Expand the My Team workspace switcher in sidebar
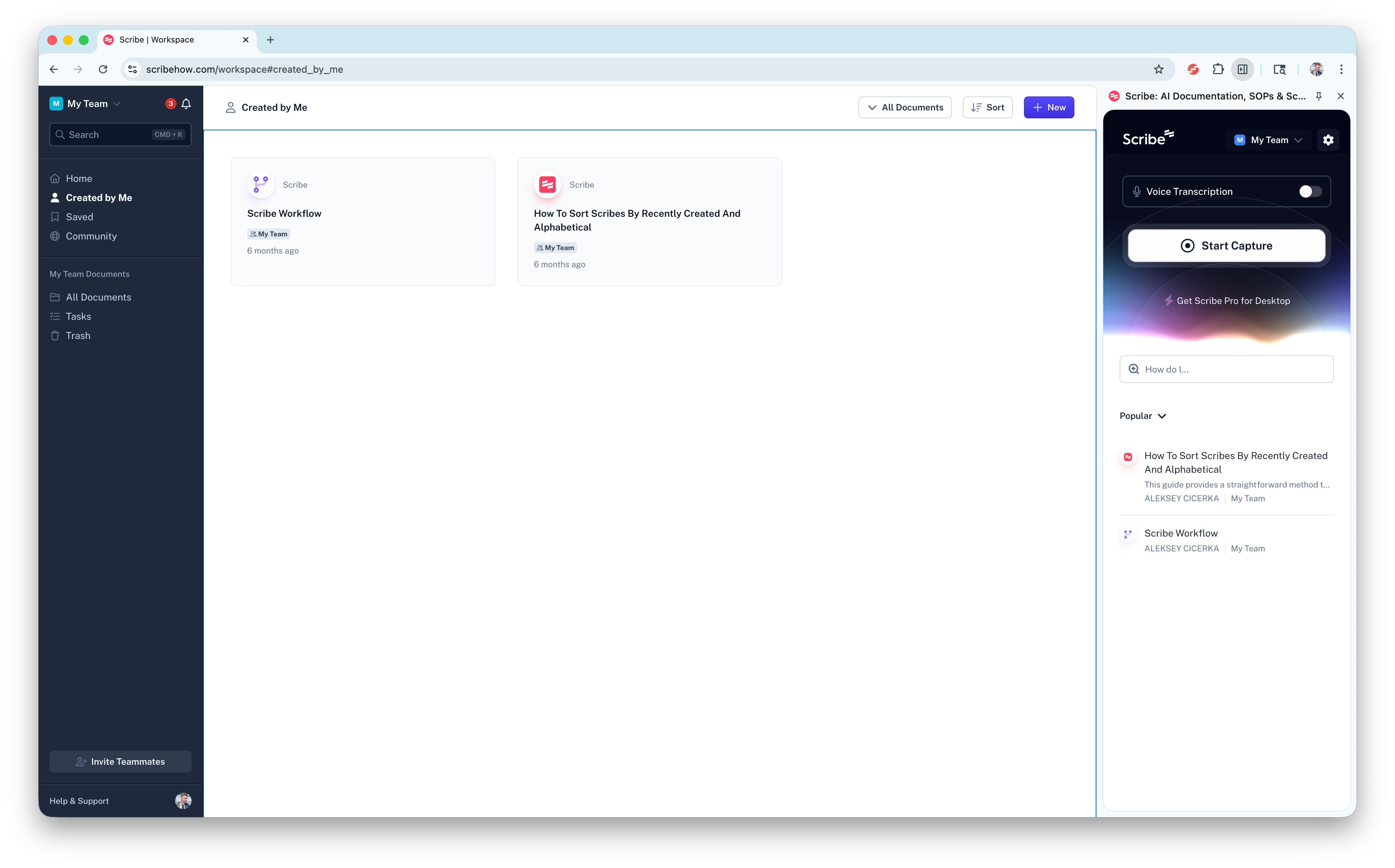This screenshot has height=868, width=1395. (x=86, y=104)
